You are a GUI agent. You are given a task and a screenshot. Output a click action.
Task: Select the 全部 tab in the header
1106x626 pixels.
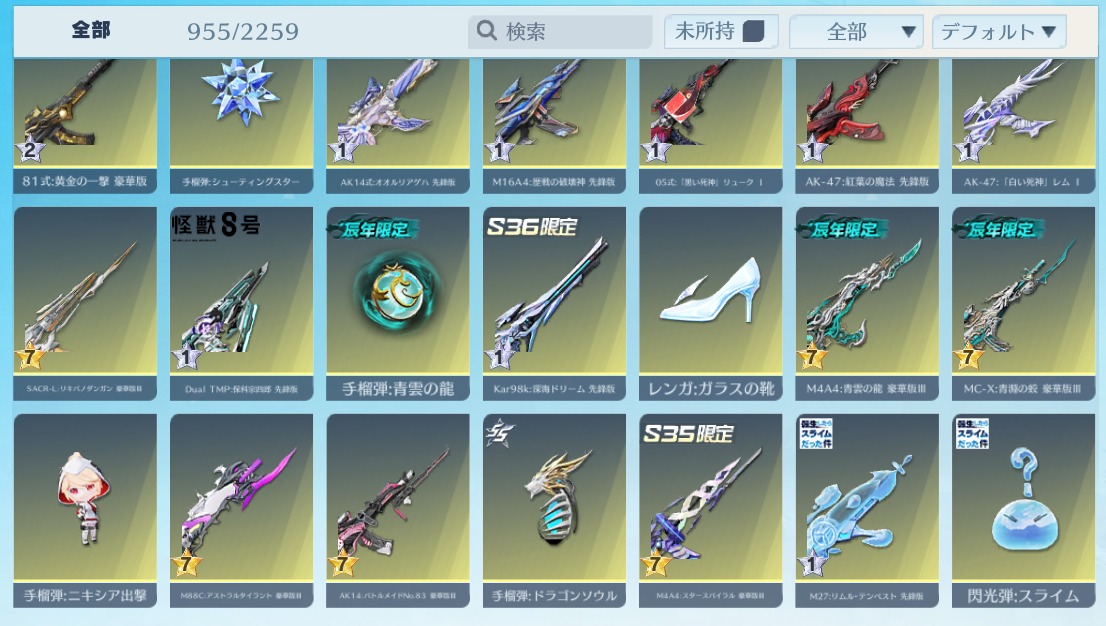tap(91, 30)
